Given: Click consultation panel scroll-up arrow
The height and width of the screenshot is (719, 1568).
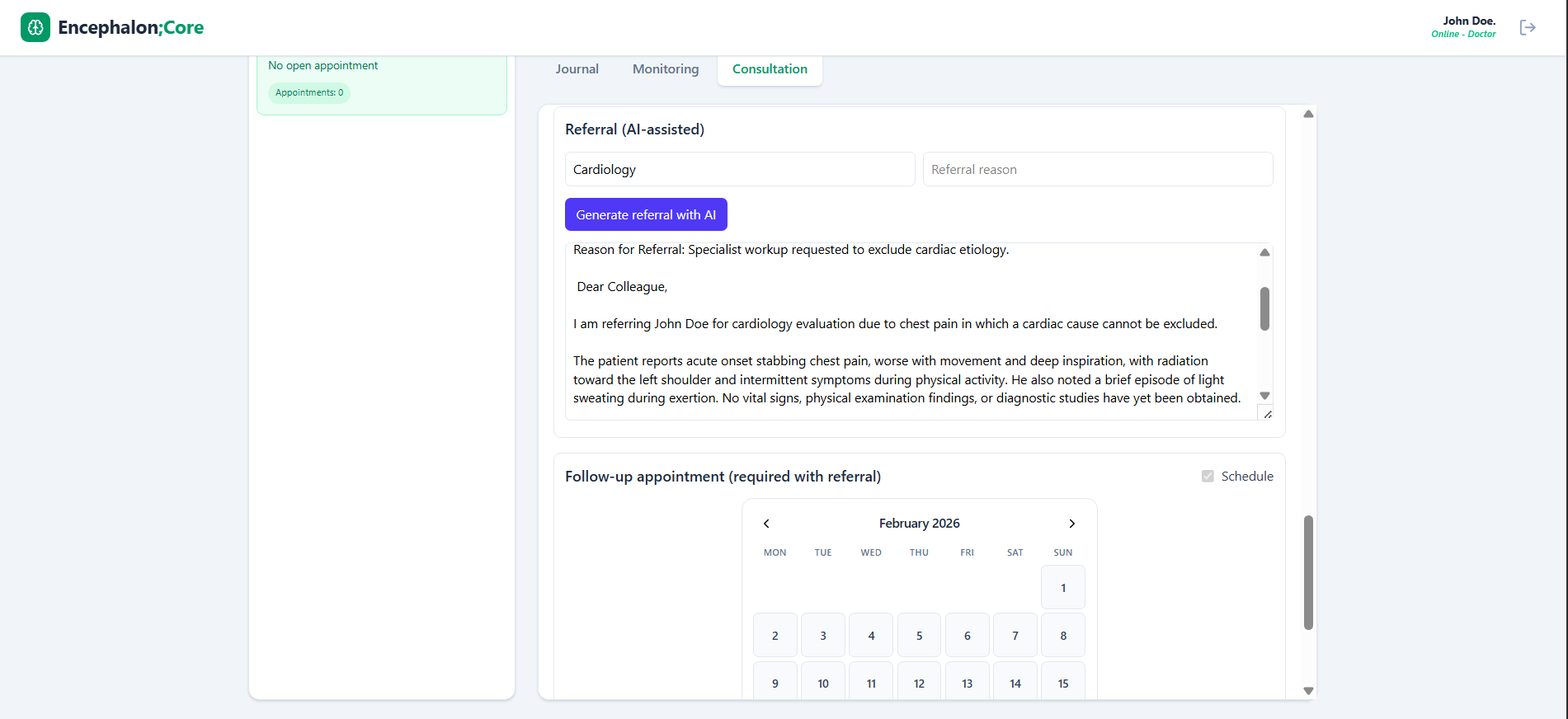Looking at the screenshot, I should (1308, 115).
